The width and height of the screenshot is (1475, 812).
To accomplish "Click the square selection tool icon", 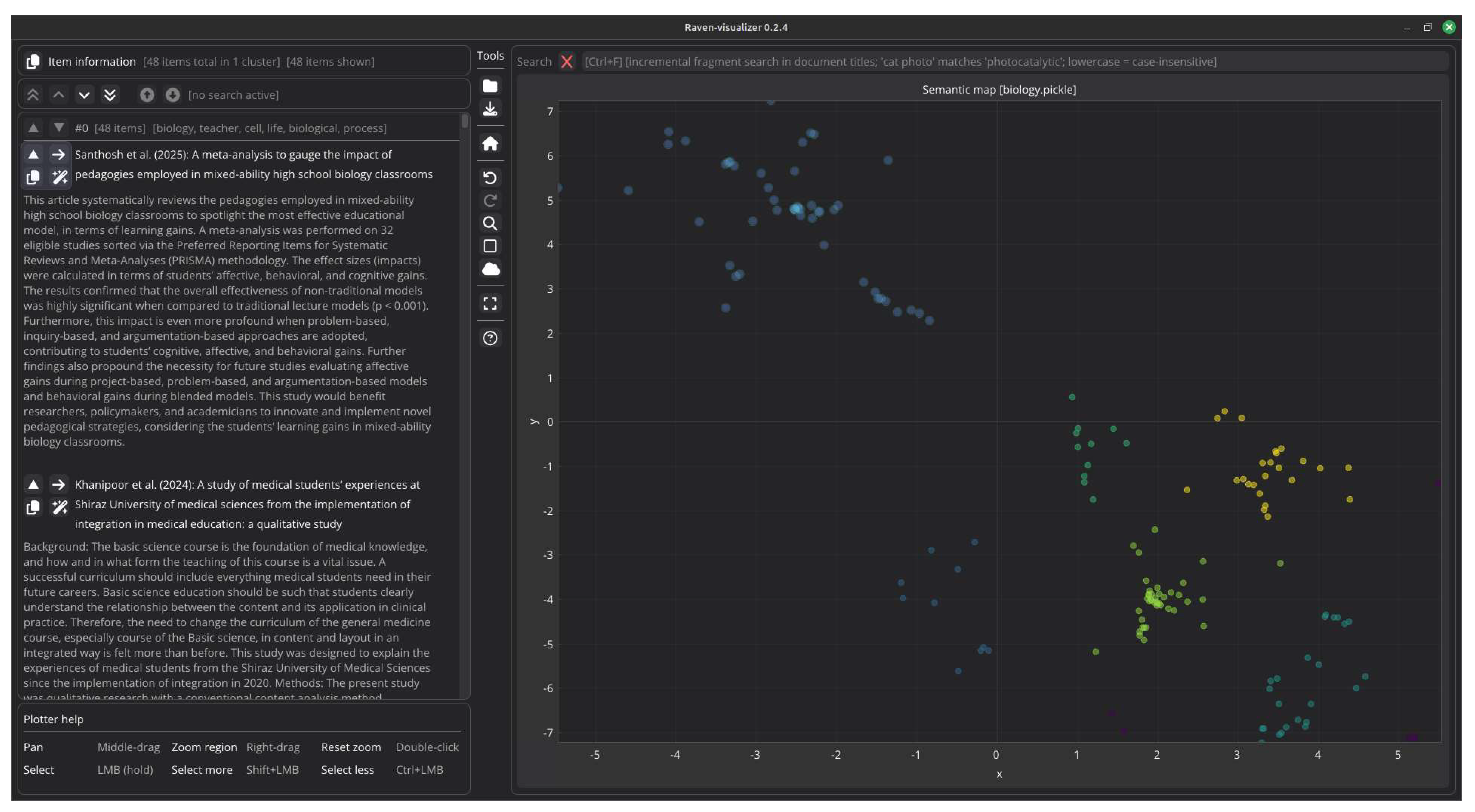I will [489, 246].
